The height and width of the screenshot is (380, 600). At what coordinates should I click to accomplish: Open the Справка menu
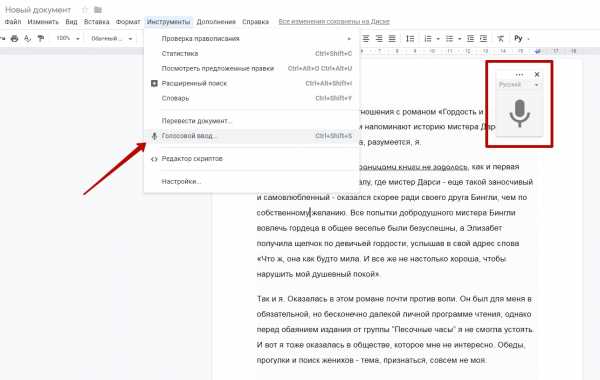tap(255, 22)
